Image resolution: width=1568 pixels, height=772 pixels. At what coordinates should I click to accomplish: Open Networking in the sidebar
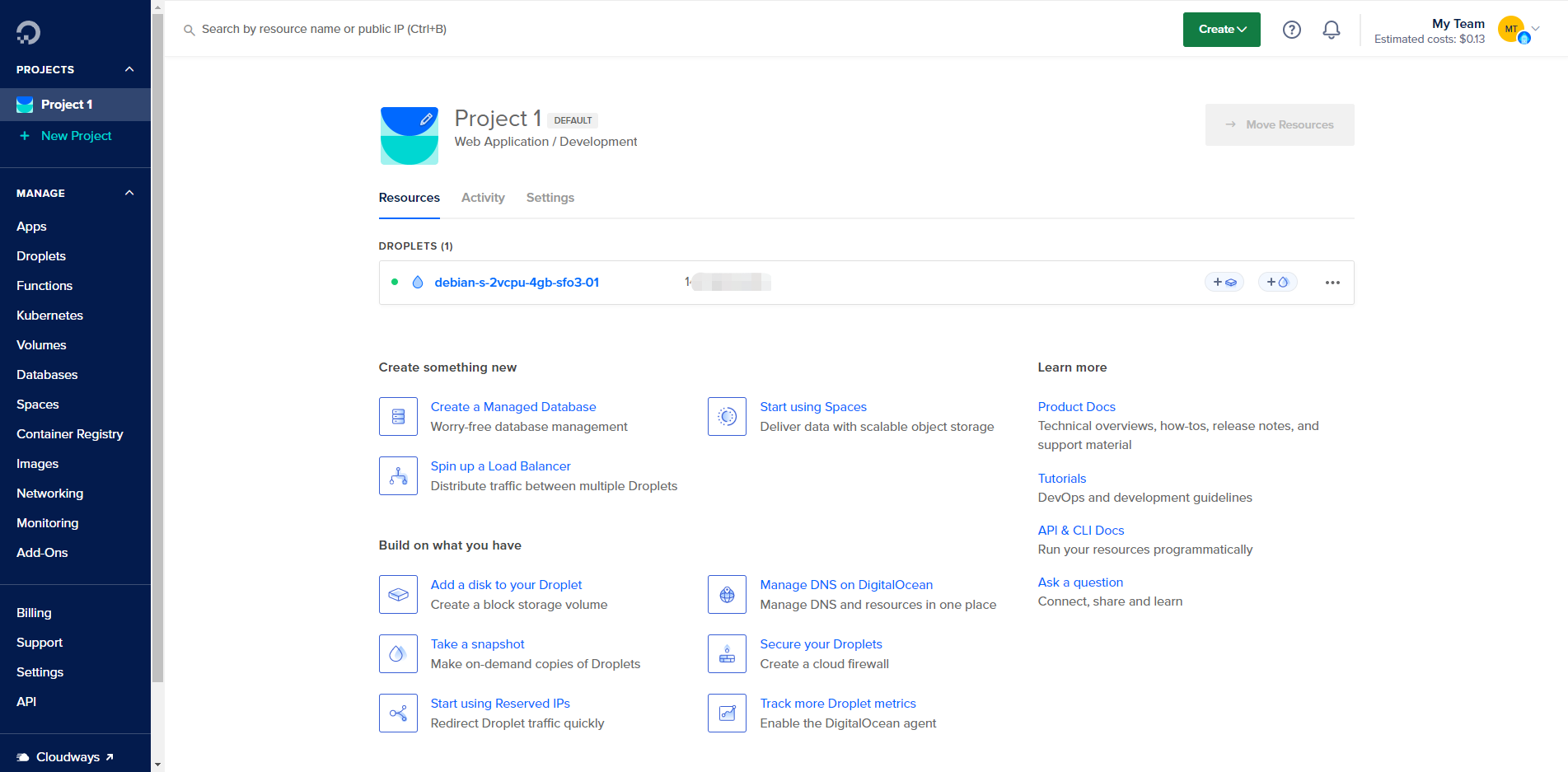(49, 494)
